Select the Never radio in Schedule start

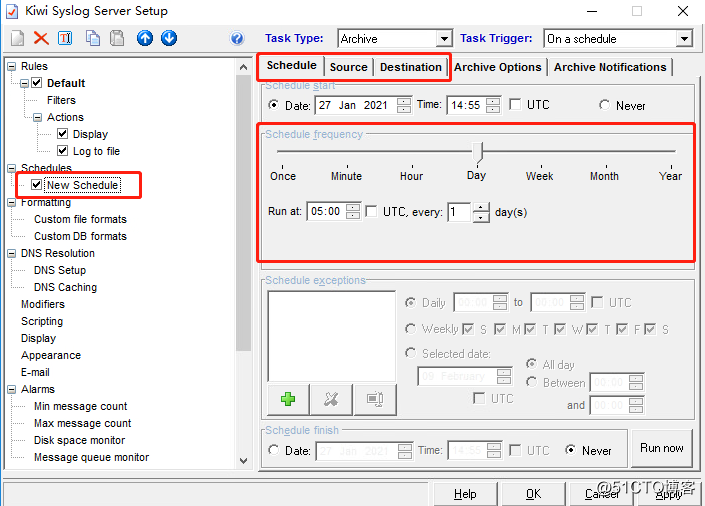(x=605, y=105)
